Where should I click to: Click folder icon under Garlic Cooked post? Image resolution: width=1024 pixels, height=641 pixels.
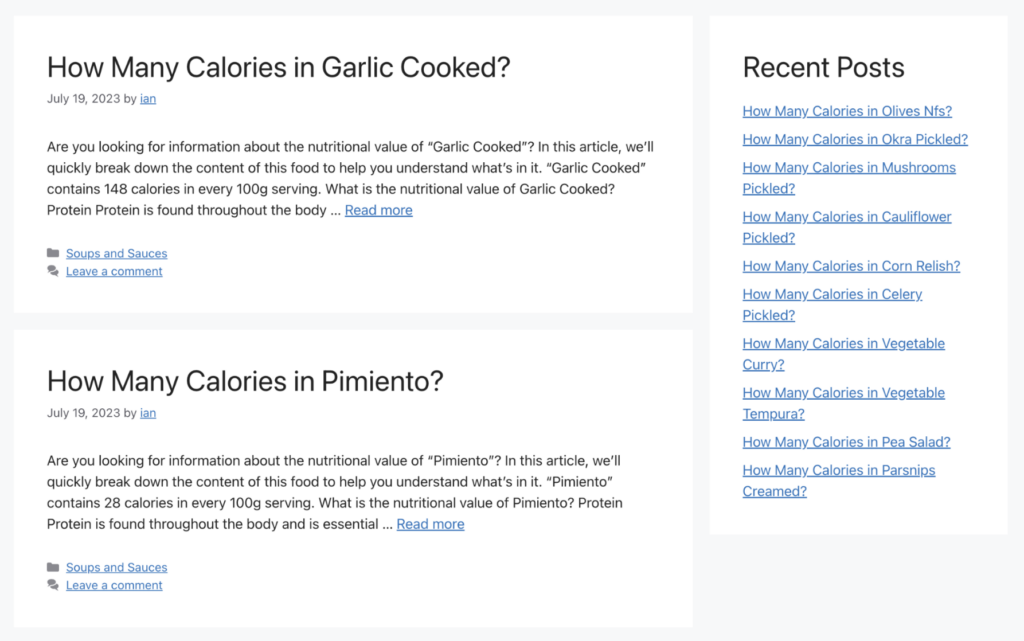tap(53, 253)
